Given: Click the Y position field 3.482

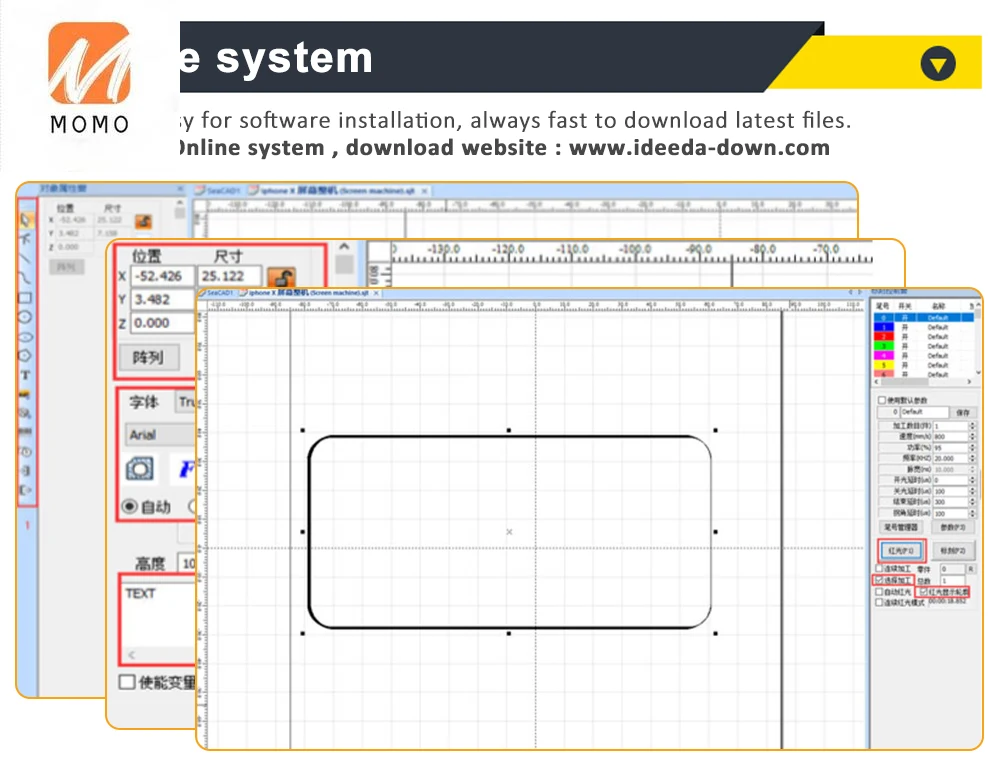Looking at the screenshot, I should [x=163, y=299].
